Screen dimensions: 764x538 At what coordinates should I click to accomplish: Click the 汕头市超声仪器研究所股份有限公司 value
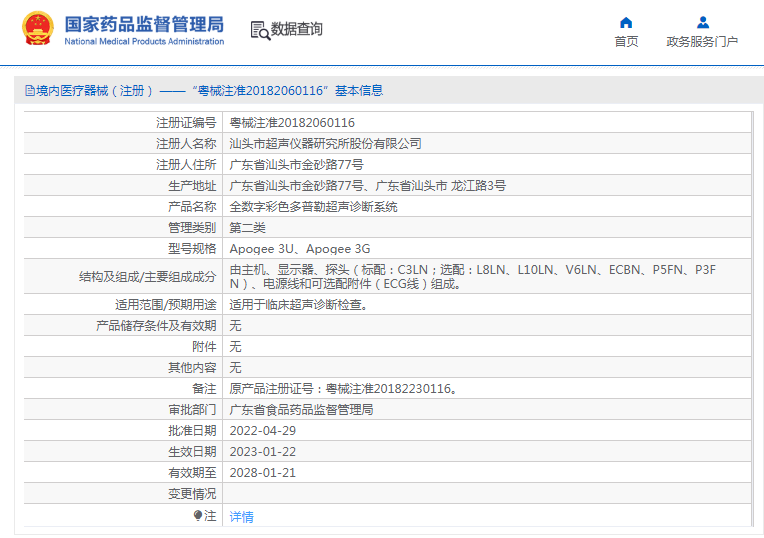[325, 144]
